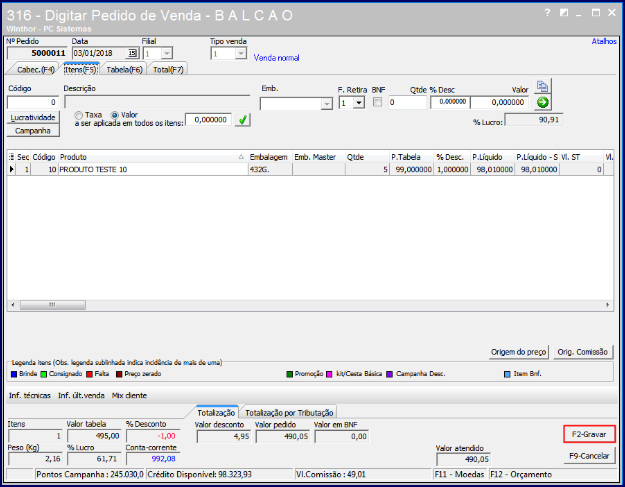Open the Tipo venda dropdown
The height and width of the screenshot is (487, 625).
[x=241, y=53]
